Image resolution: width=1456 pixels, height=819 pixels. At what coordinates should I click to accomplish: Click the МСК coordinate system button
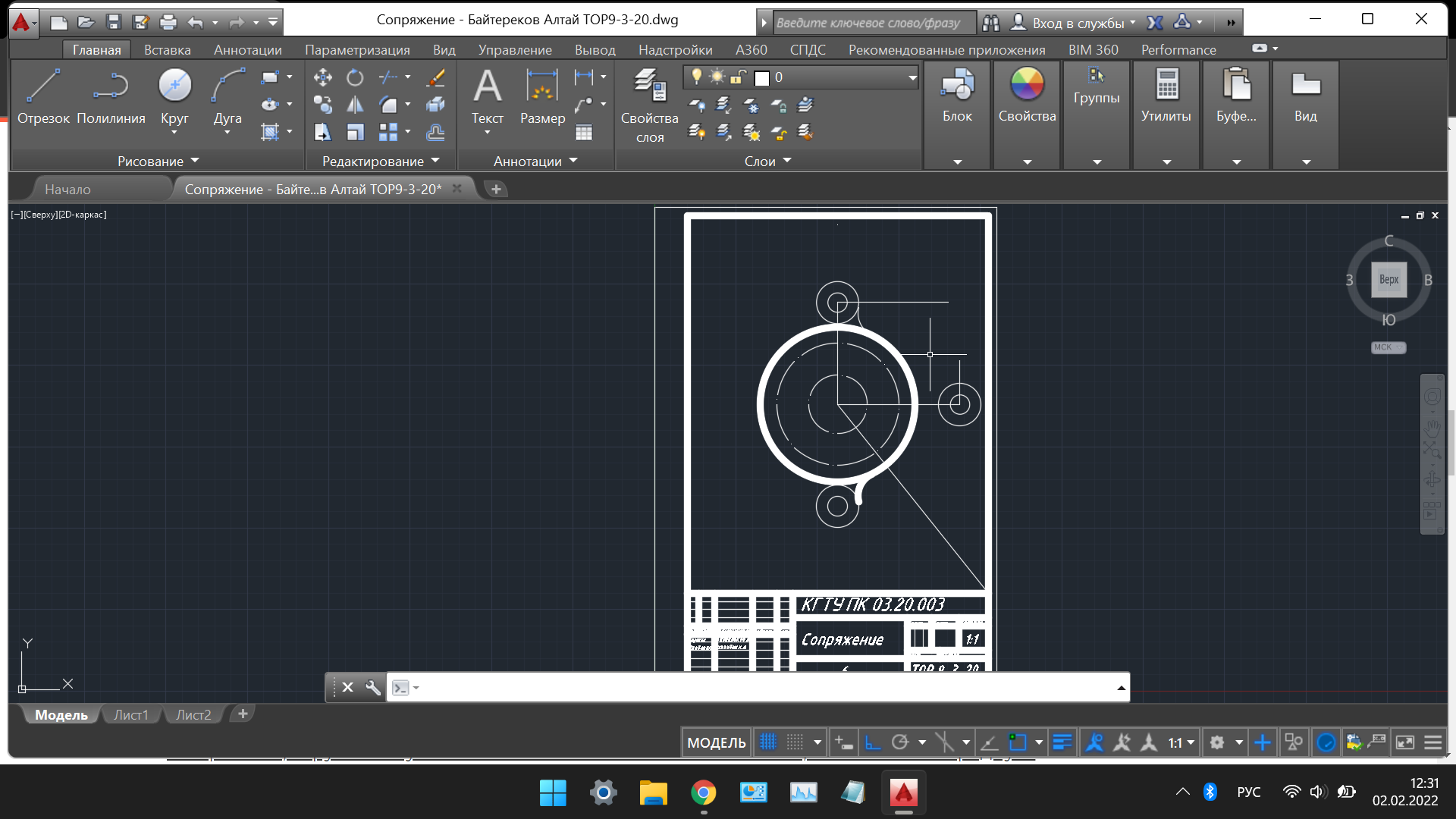(x=1389, y=347)
